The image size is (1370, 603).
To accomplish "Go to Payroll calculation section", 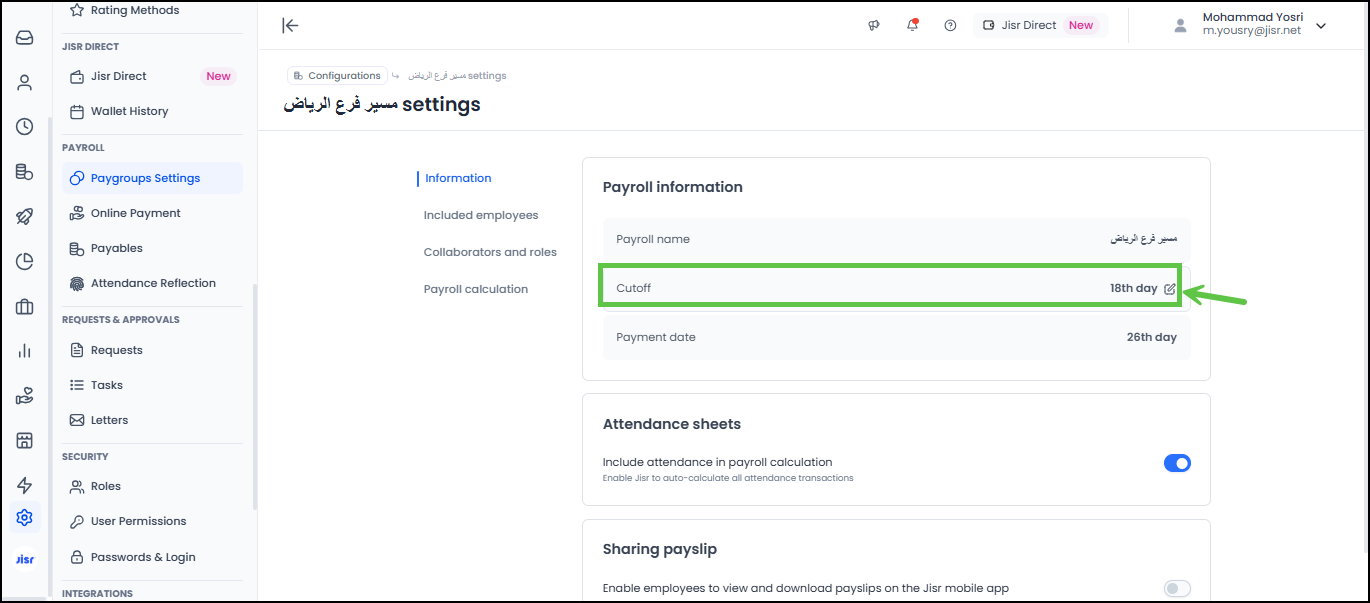I will (475, 289).
